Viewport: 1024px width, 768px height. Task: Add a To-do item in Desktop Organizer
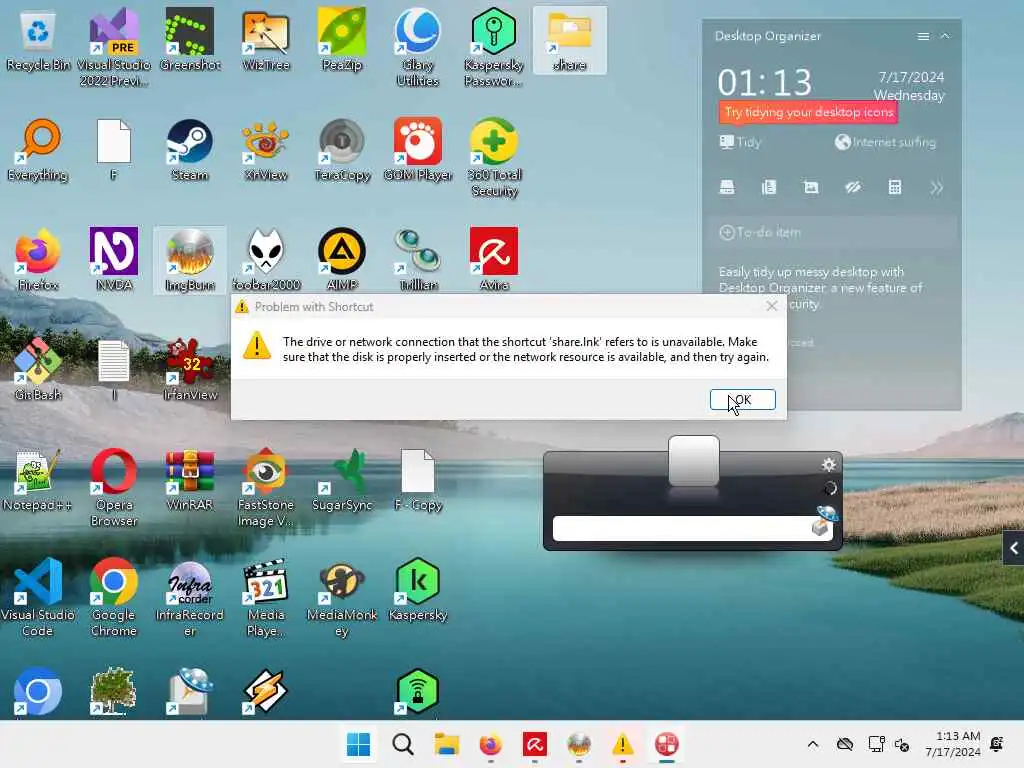(x=831, y=232)
